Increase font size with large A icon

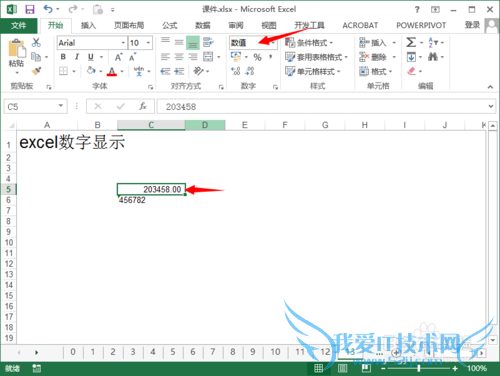tap(118, 57)
